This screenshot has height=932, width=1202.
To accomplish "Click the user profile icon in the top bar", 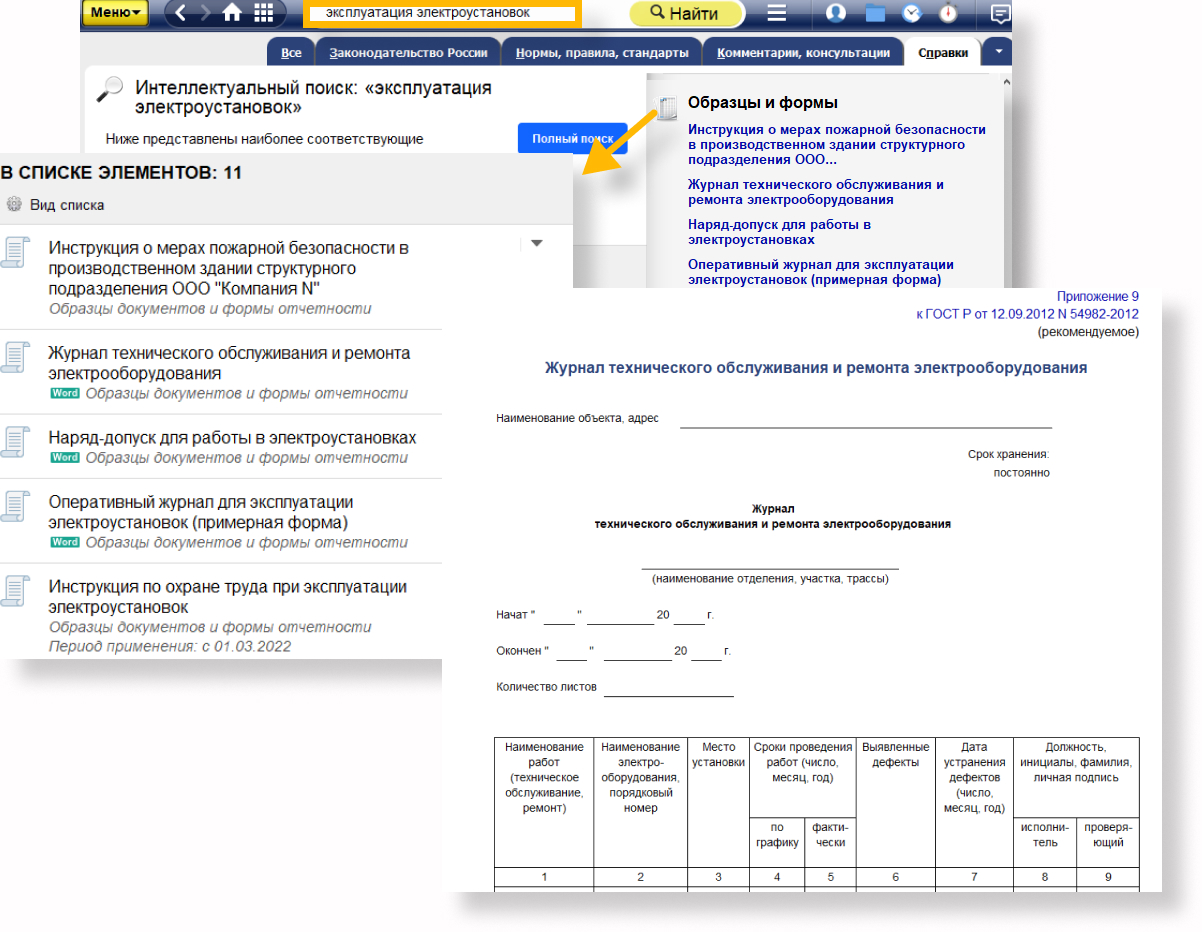I will (x=836, y=13).
